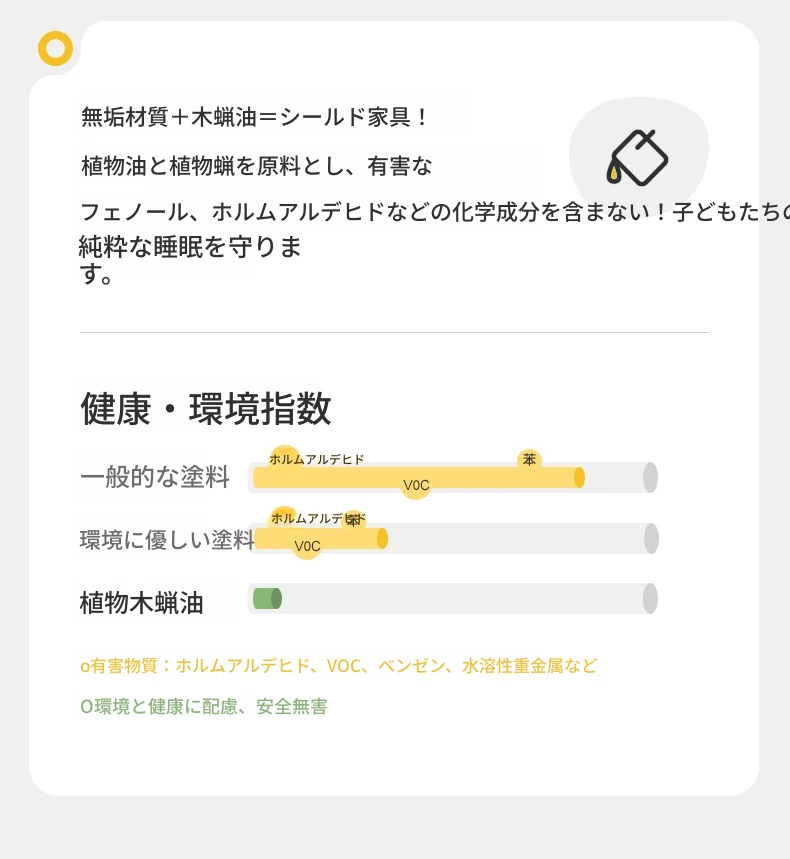
Task: Click gray end cap of 植物木蝋油 bar
Action: (650, 598)
